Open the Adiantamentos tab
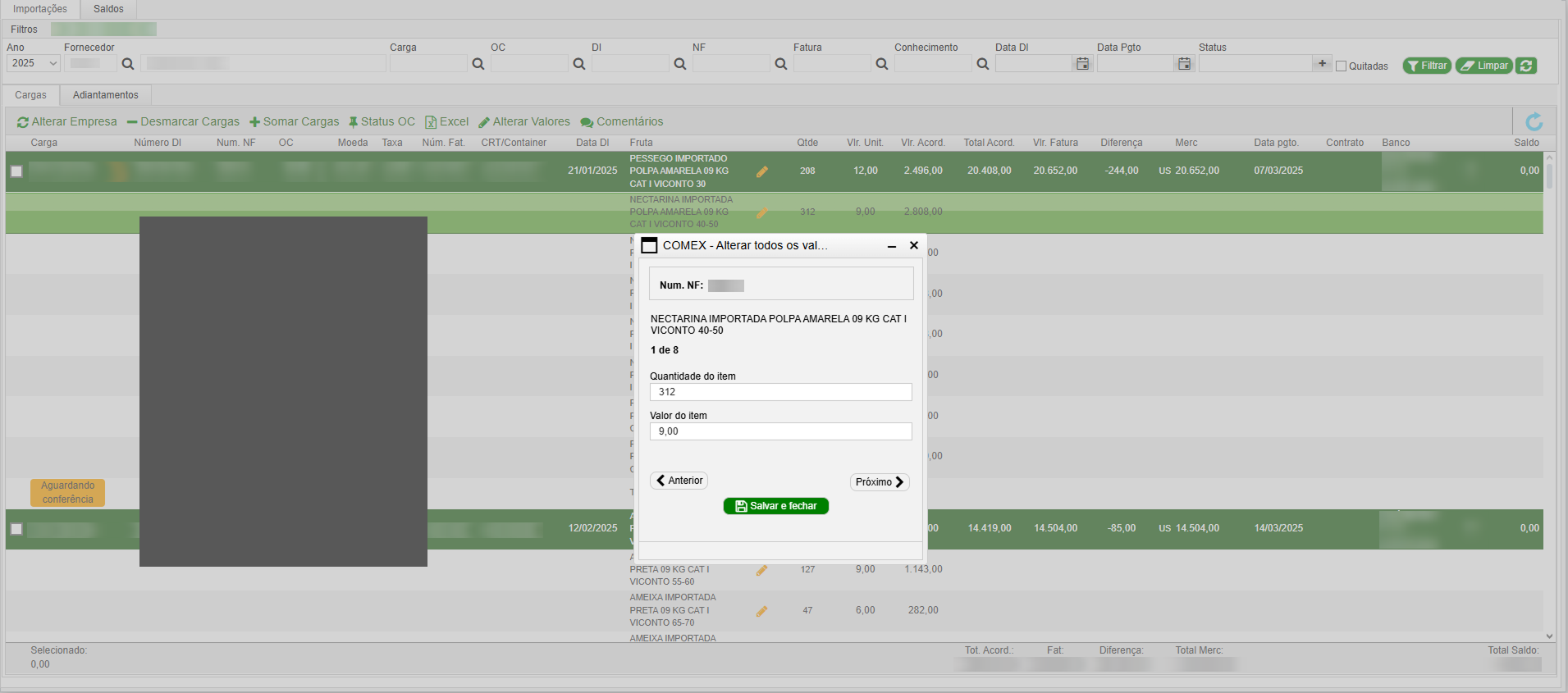Screen dimensions: 1568x693 coord(105,95)
